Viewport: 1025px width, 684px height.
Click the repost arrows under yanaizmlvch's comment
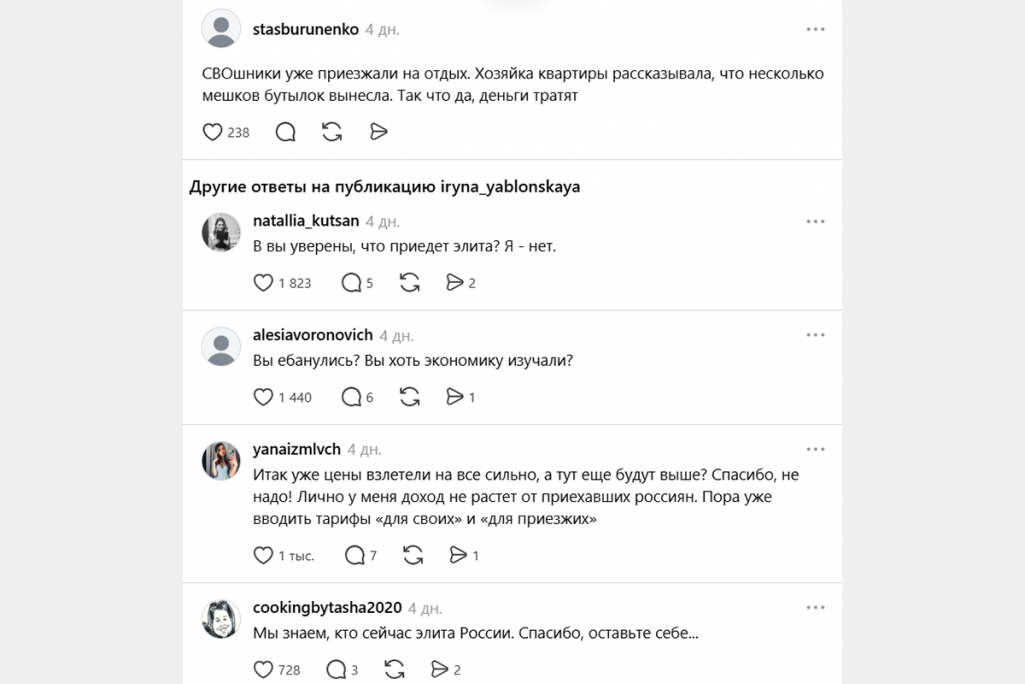tap(413, 555)
